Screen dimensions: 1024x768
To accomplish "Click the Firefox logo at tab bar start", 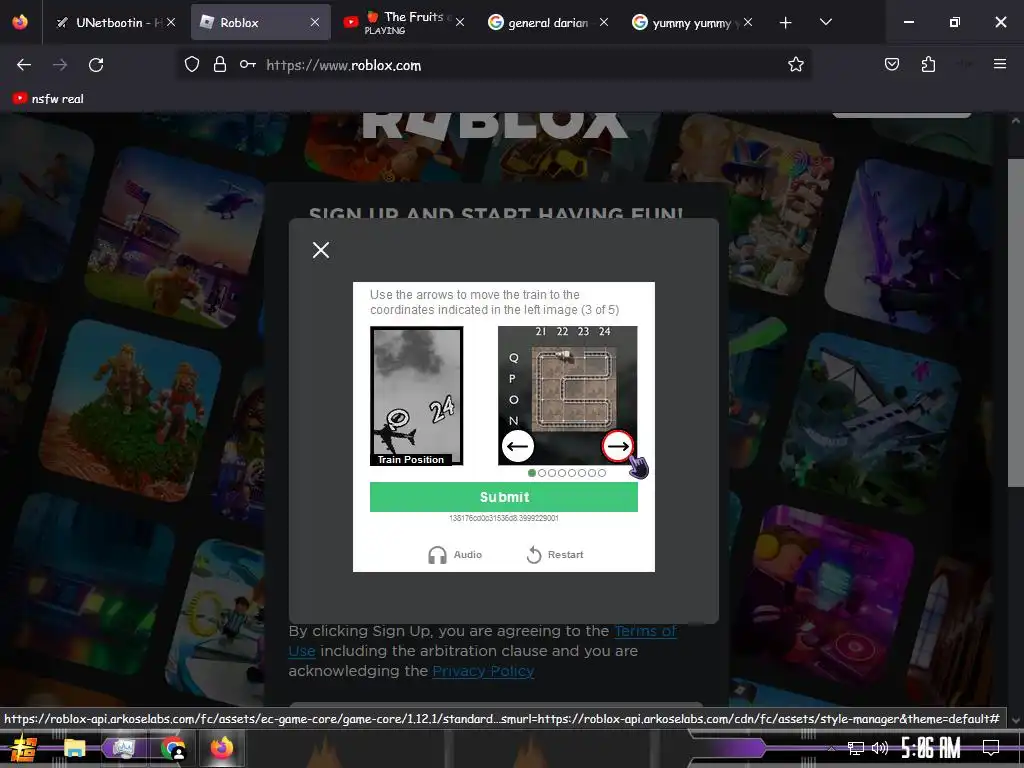I will click(x=20, y=22).
